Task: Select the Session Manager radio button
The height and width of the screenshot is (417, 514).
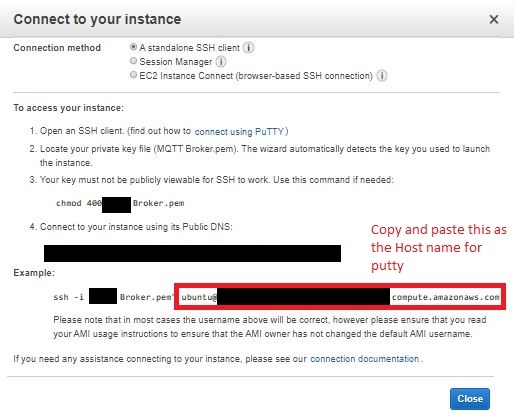Action: click(x=133, y=61)
